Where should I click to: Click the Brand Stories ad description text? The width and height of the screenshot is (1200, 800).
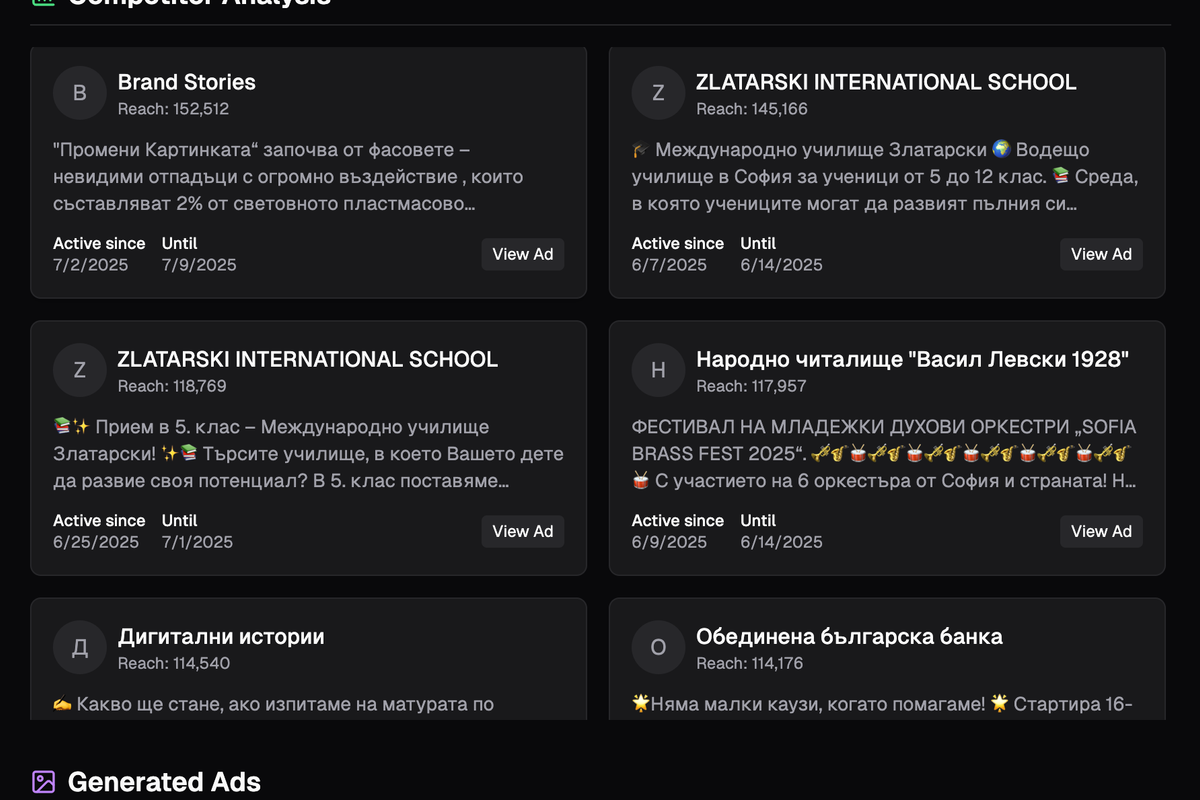289,177
